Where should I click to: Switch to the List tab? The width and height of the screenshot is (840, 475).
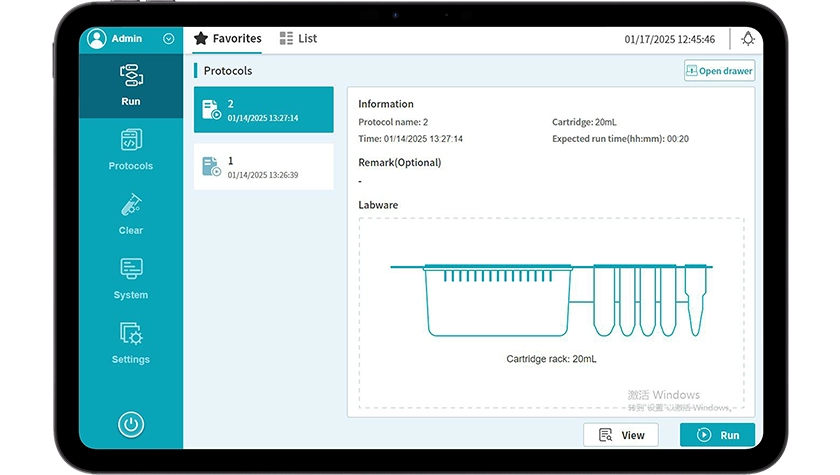pyautogui.click(x=298, y=39)
